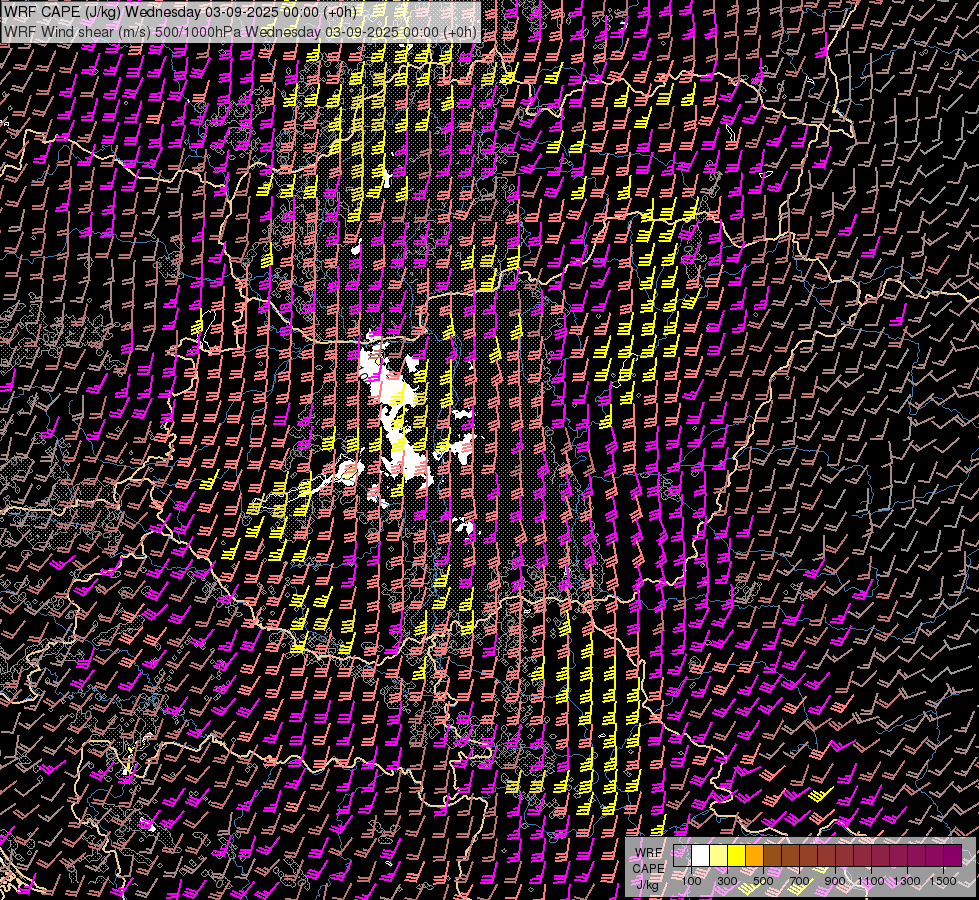
Task: Select the white 100 J/kg legend swatch
Action: pos(701,856)
